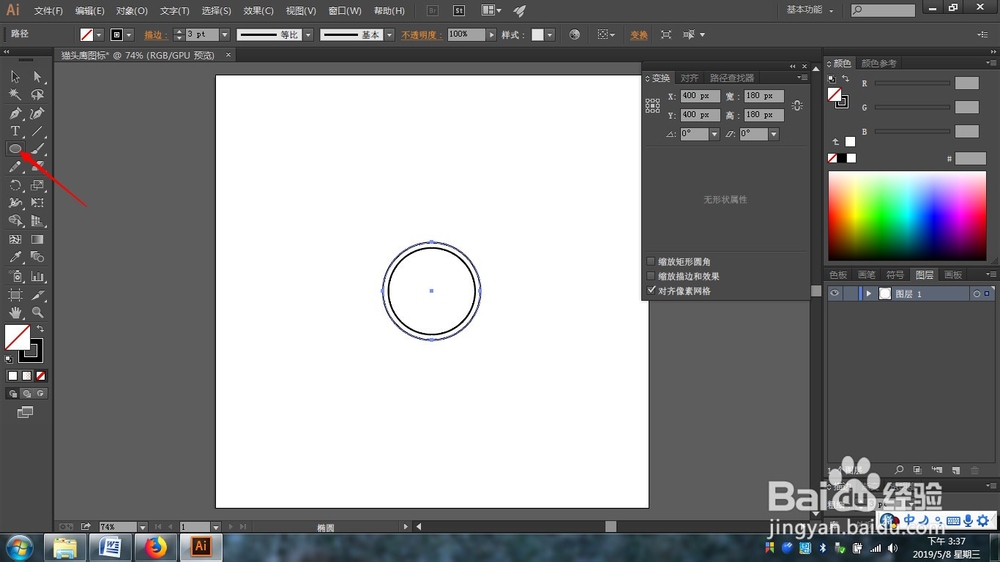Select the Perspective Grid tool
The height and width of the screenshot is (562, 1000).
pos(37,221)
